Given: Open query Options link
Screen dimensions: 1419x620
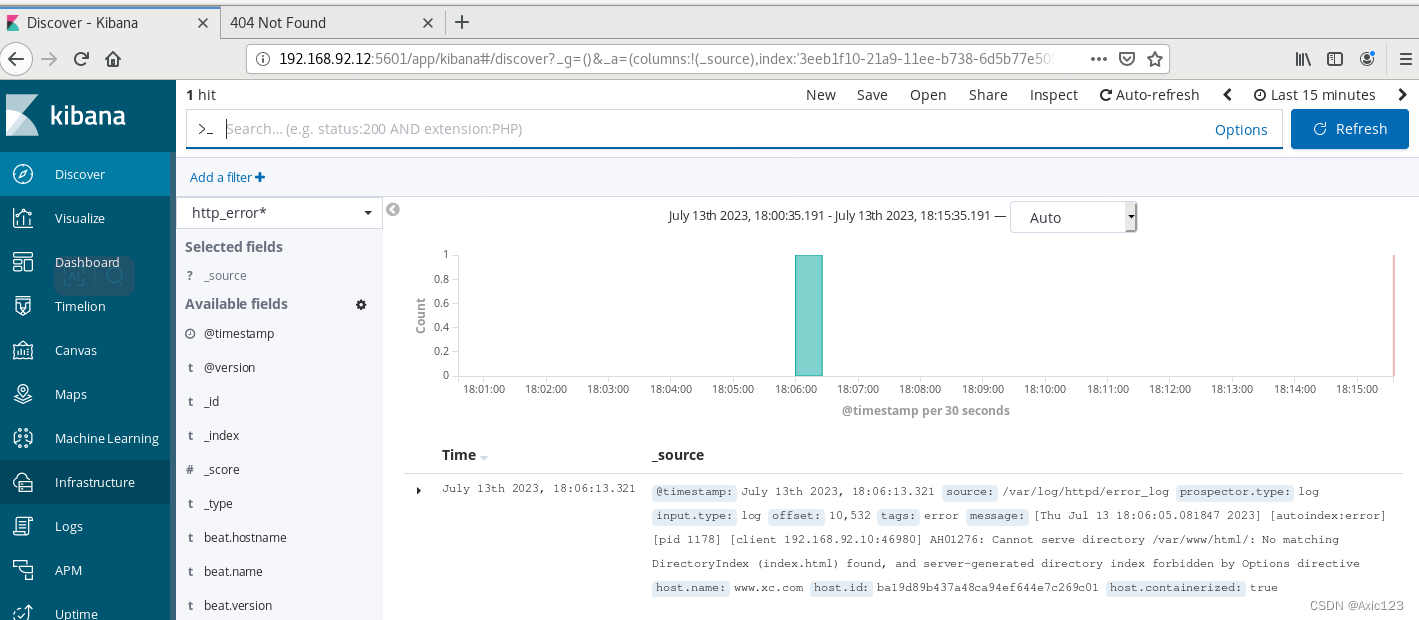Looking at the screenshot, I should pos(1241,130).
